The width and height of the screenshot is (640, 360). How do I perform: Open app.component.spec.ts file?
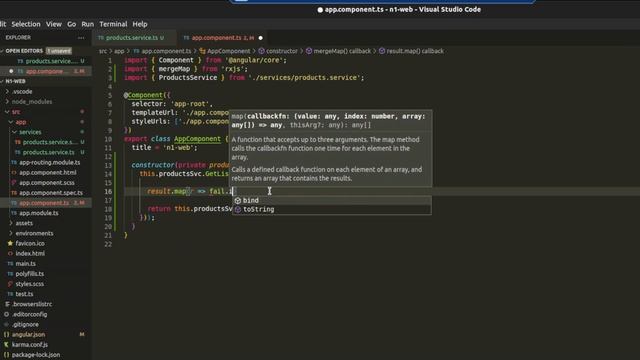(x=51, y=193)
